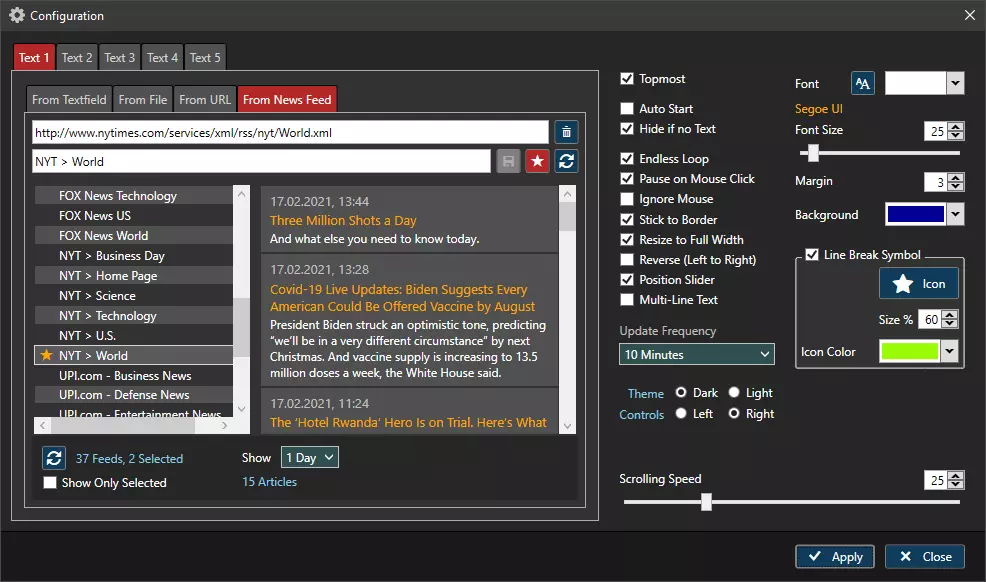The width and height of the screenshot is (986, 582).
Task: Check Show Only Selected checkbox
Action: [50, 483]
